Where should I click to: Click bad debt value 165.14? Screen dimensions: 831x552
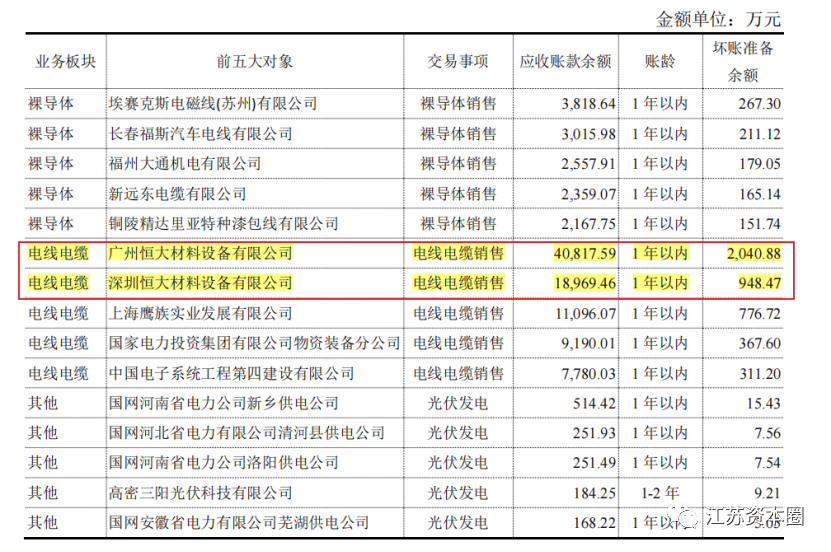point(759,194)
